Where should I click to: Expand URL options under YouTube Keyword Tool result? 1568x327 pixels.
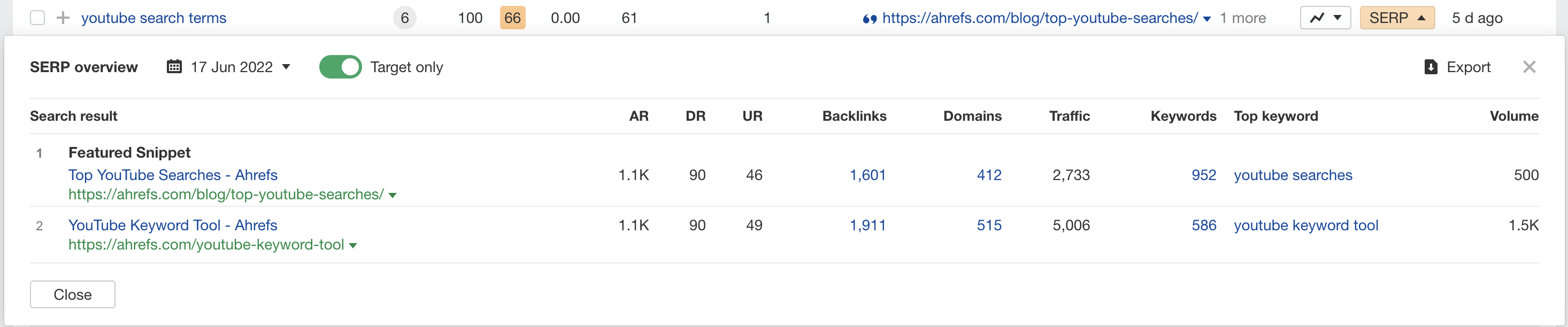[x=353, y=245]
